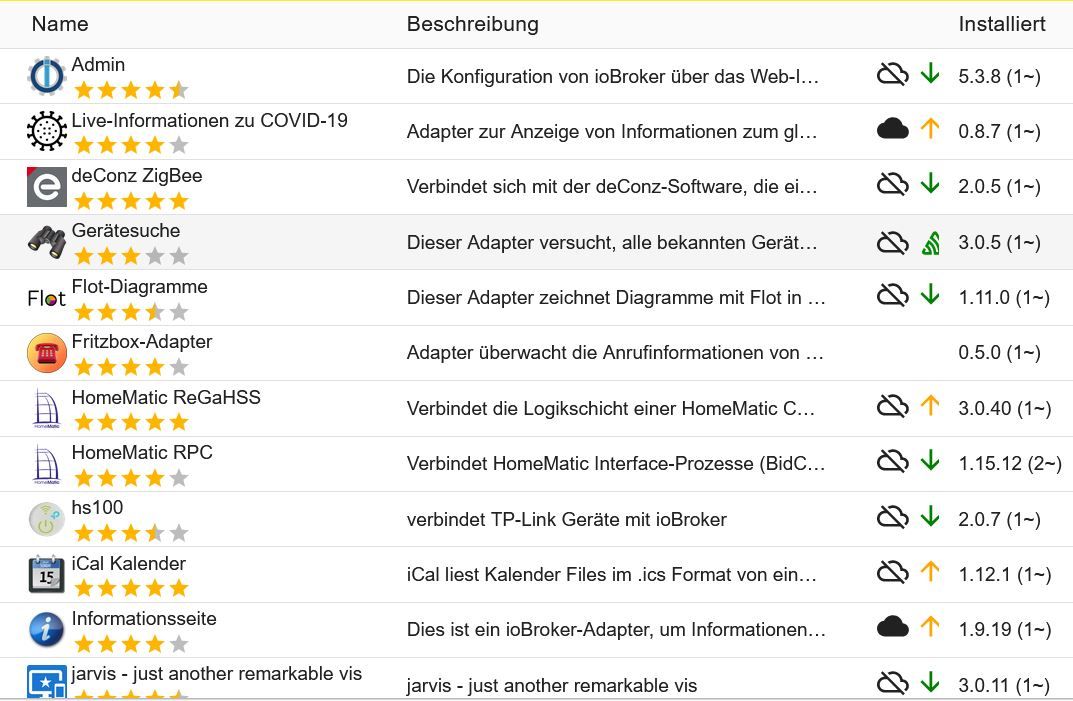Click the hs100 power plug icon
This screenshot has height=701, width=1073.
[x=46, y=519]
